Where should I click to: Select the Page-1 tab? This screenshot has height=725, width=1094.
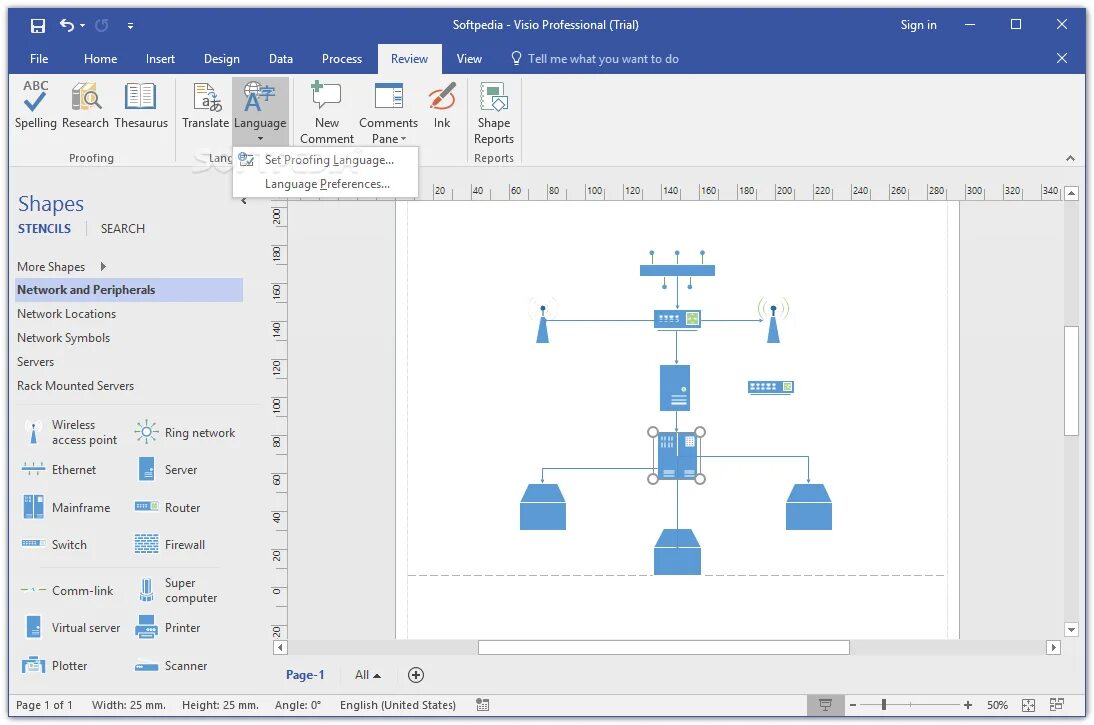pos(305,675)
